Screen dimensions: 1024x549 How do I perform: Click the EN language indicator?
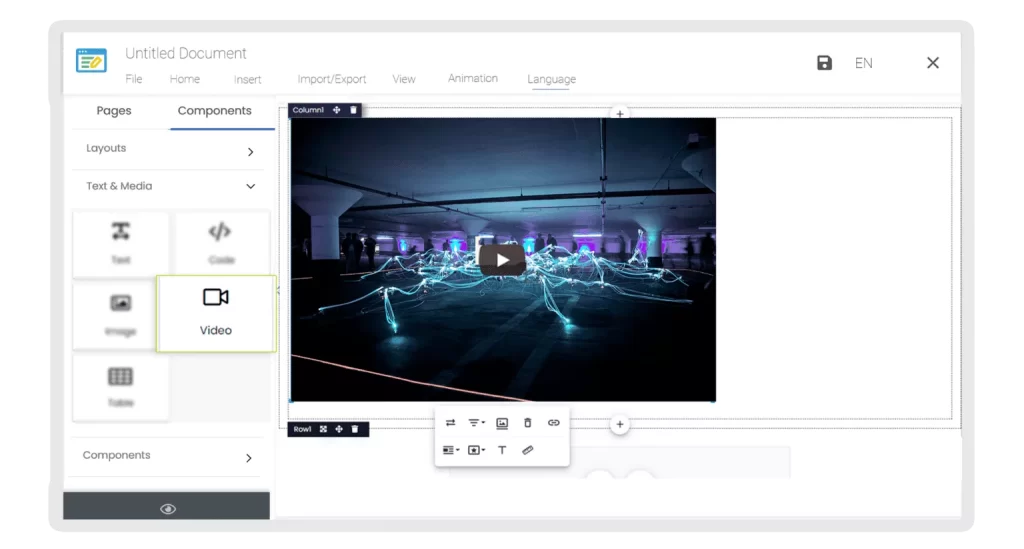click(x=863, y=63)
